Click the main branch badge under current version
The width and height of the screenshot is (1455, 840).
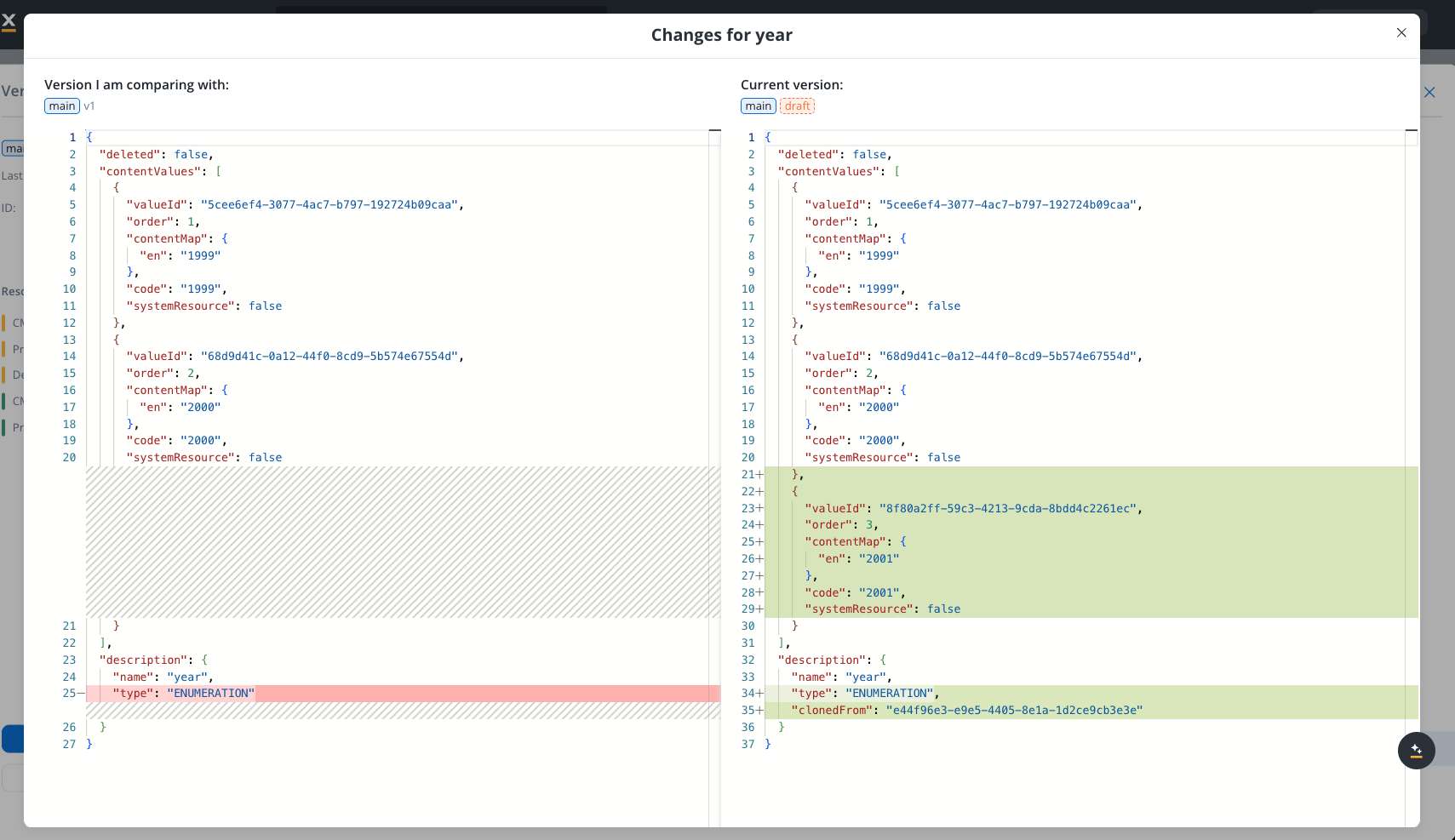pos(757,106)
